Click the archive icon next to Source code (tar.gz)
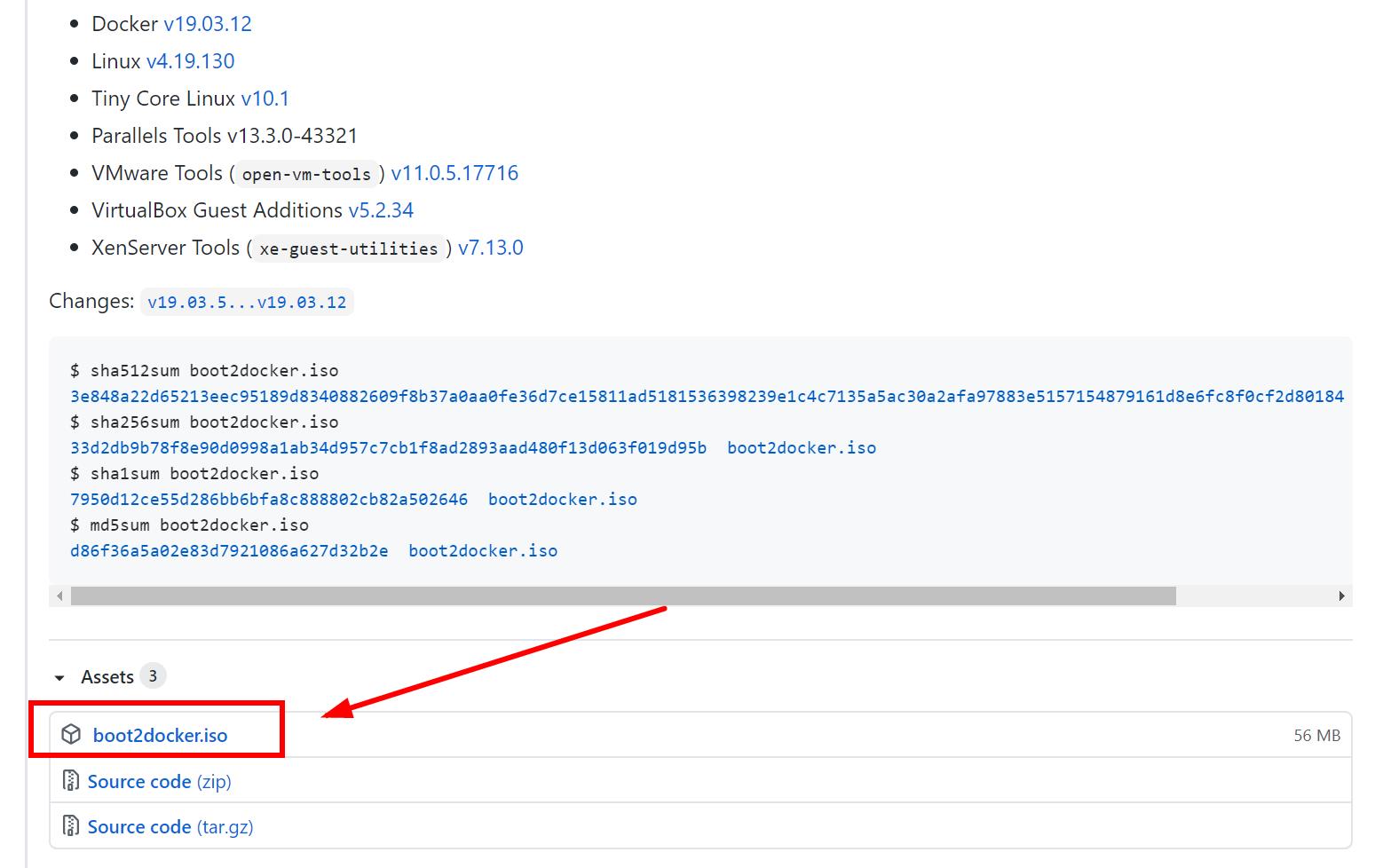The image size is (1383, 868). tap(71, 825)
